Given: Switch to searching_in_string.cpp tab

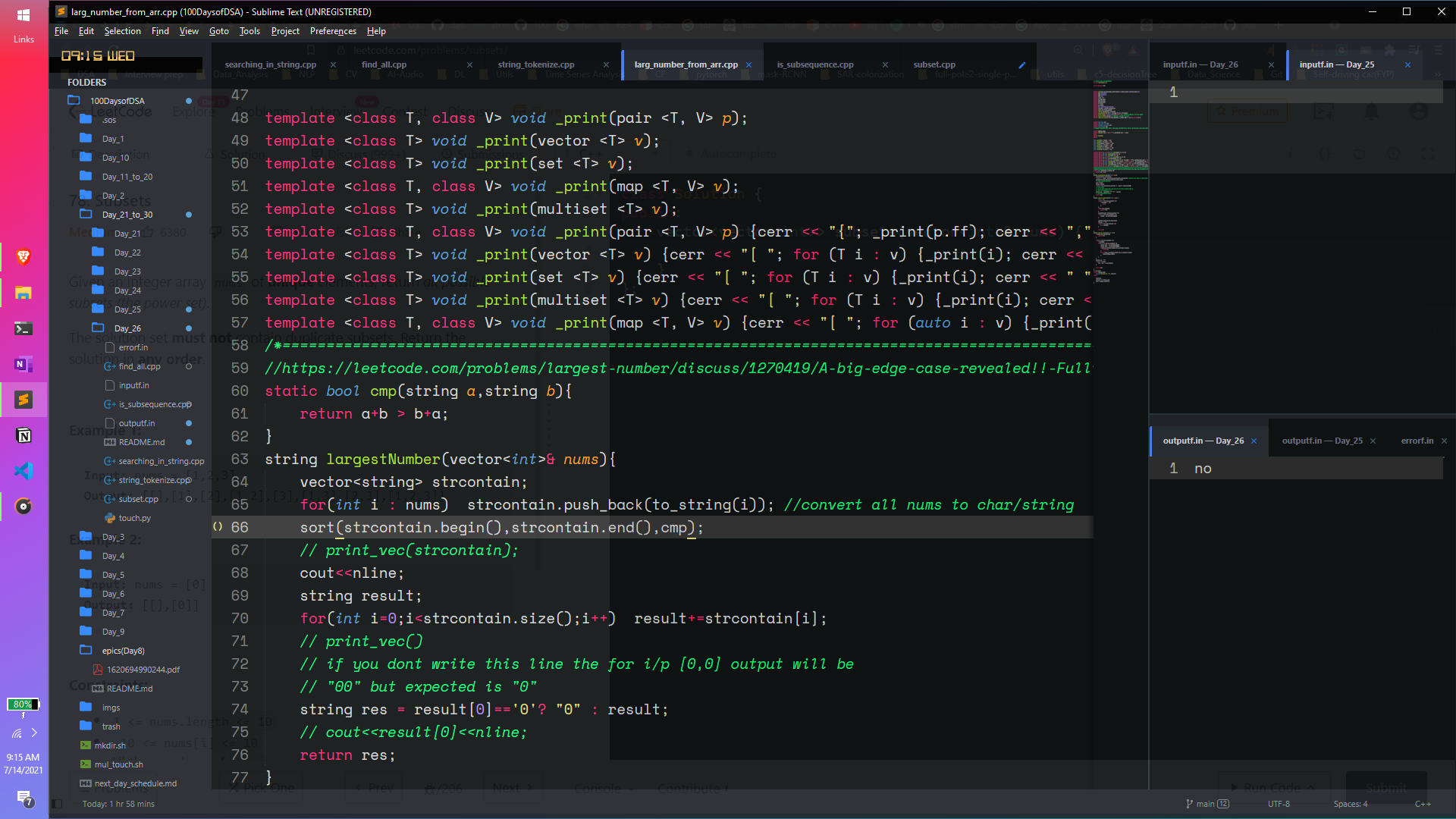Looking at the screenshot, I should [271, 64].
